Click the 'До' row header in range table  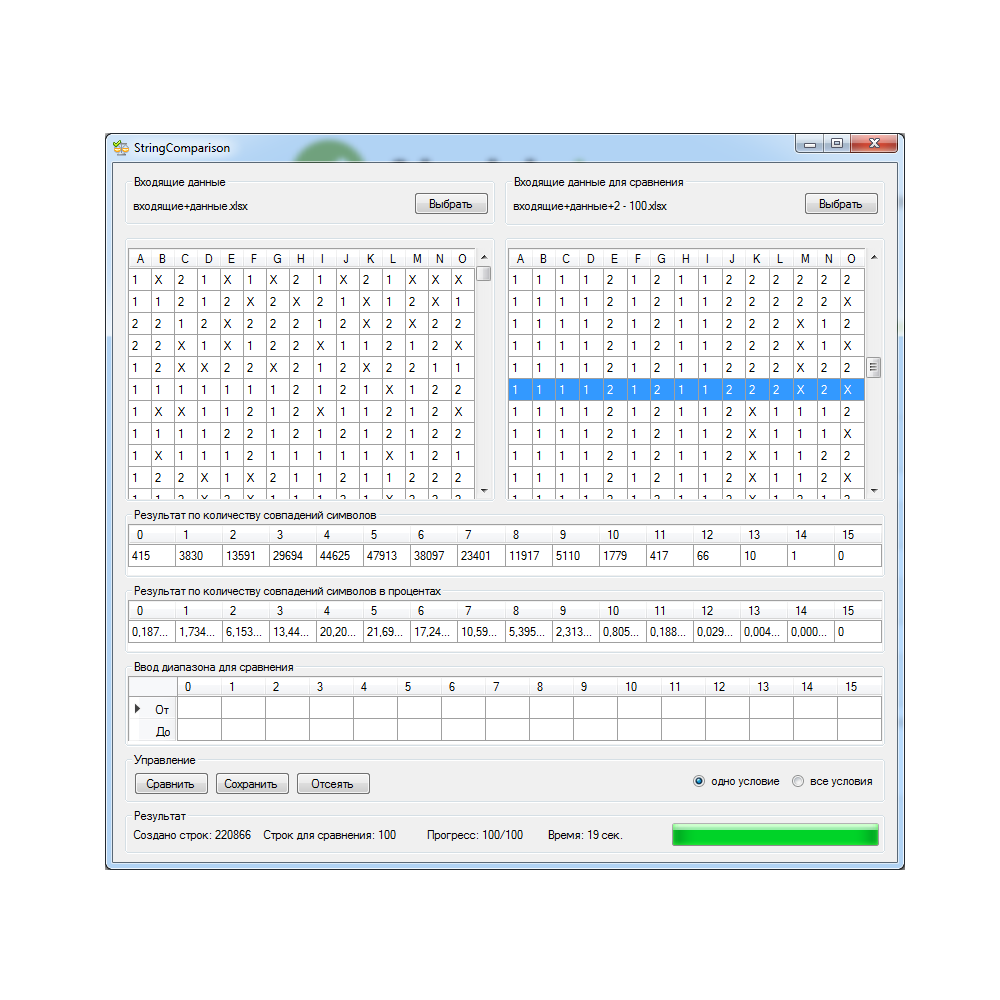(x=153, y=731)
